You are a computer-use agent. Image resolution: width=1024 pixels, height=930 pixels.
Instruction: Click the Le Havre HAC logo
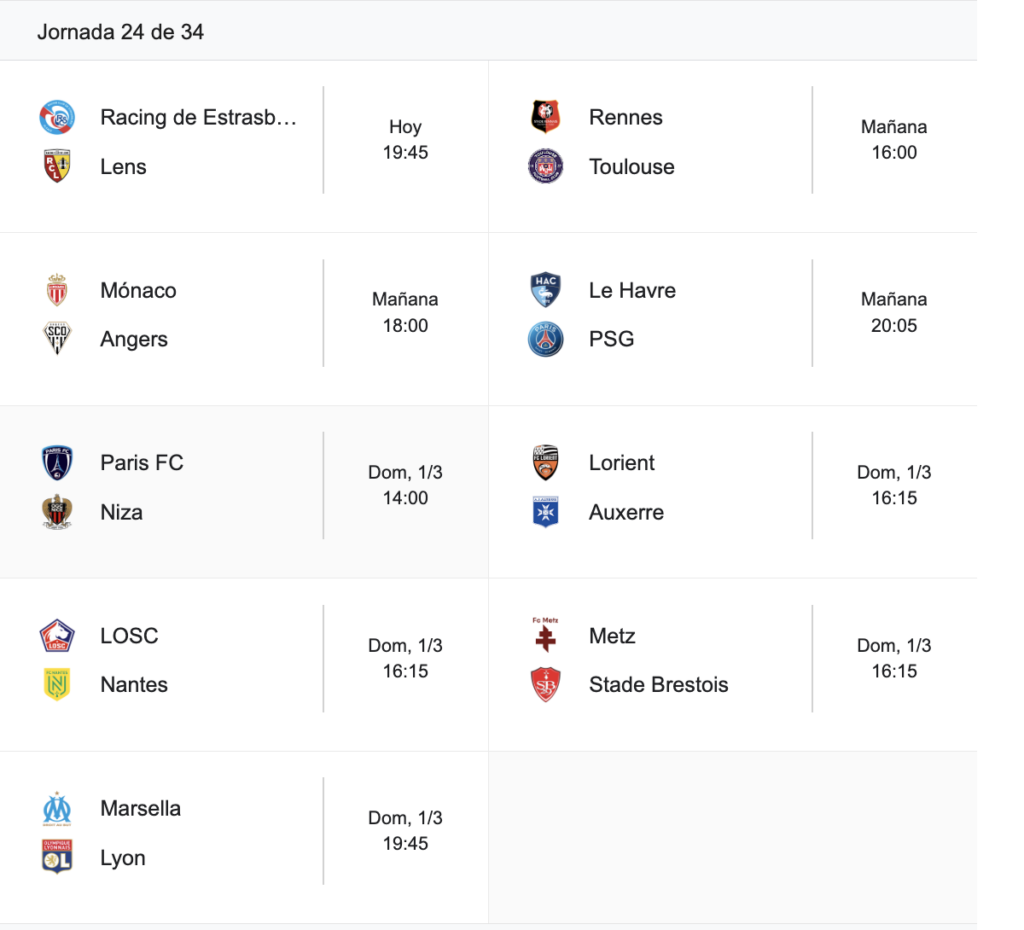(546, 290)
